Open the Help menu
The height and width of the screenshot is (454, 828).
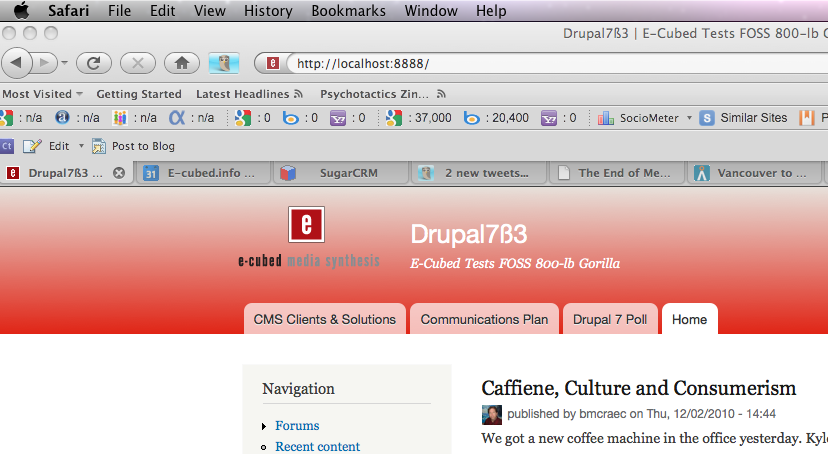click(491, 11)
